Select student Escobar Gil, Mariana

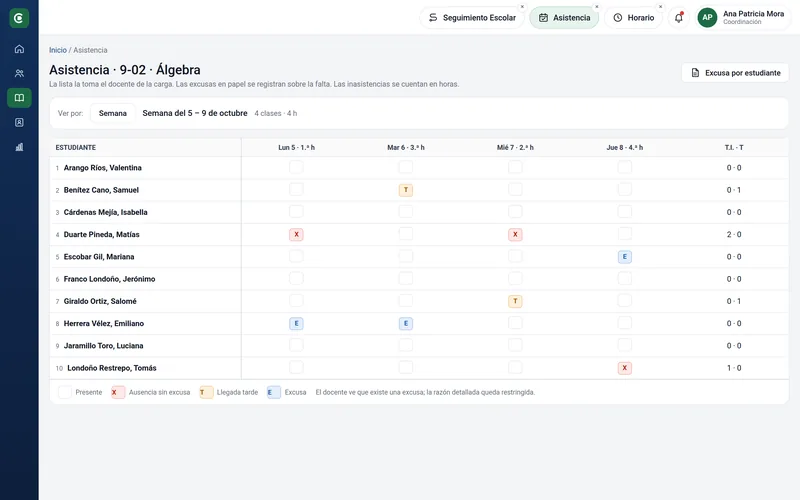(99, 257)
